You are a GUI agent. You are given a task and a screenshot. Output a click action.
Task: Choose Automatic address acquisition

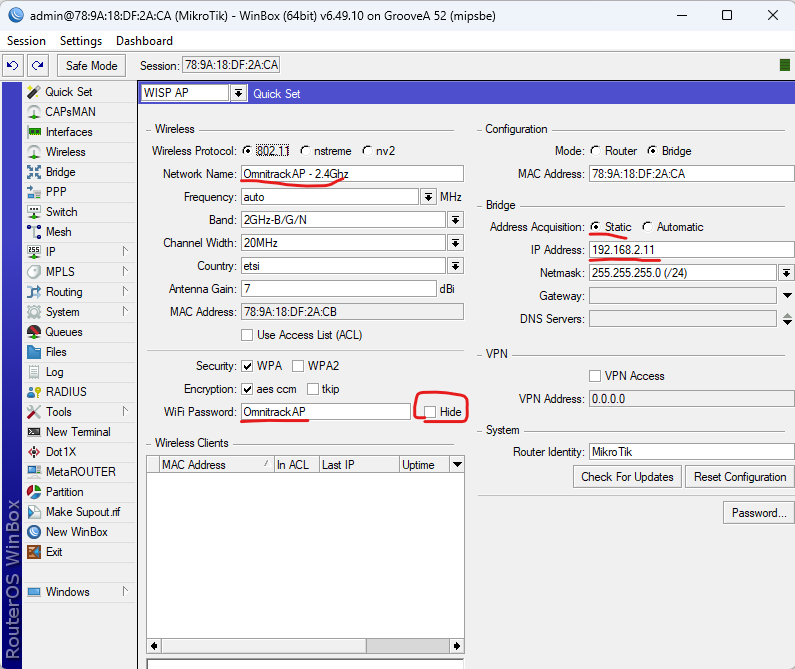click(x=648, y=227)
